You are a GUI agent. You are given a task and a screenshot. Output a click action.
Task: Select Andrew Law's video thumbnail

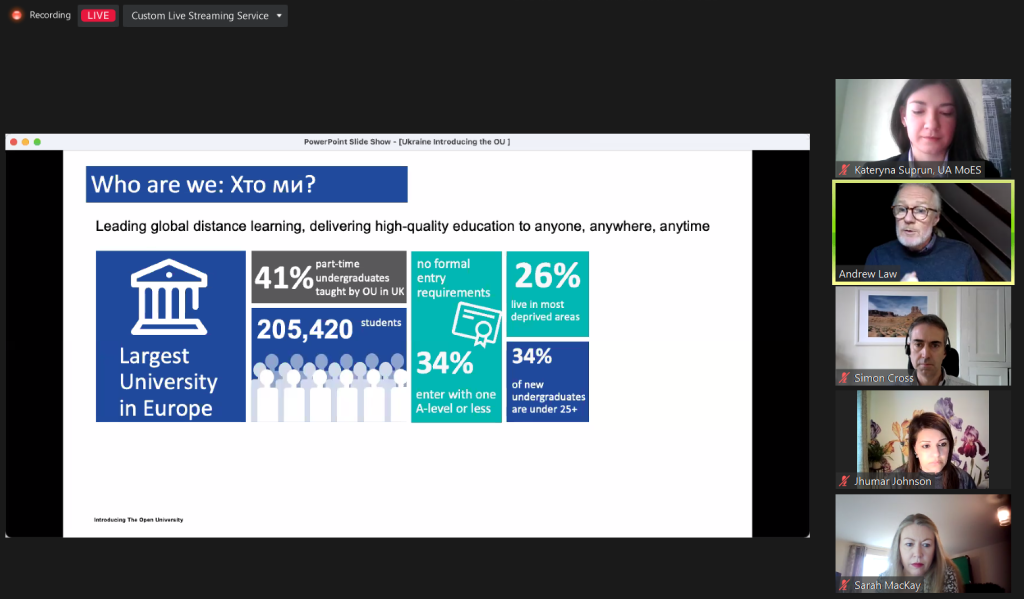point(923,233)
